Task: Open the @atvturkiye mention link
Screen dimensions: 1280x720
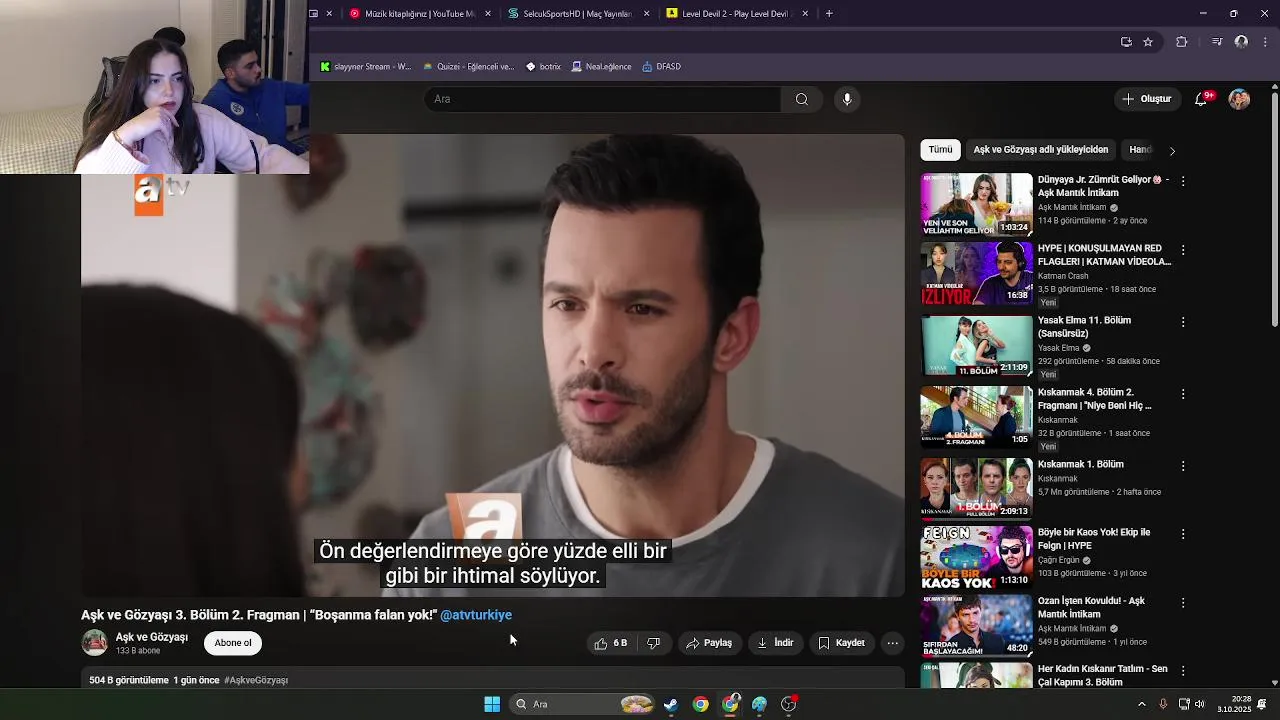Action: pyautogui.click(x=476, y=615)
